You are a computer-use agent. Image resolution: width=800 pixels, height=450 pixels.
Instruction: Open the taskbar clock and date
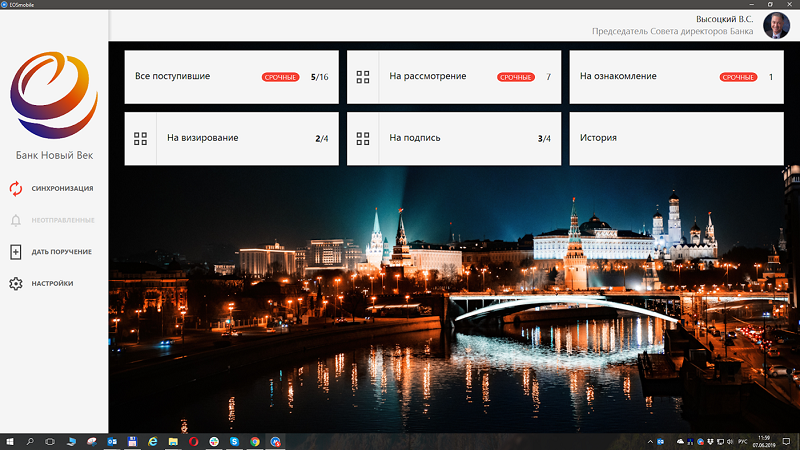tap(764, 442)
